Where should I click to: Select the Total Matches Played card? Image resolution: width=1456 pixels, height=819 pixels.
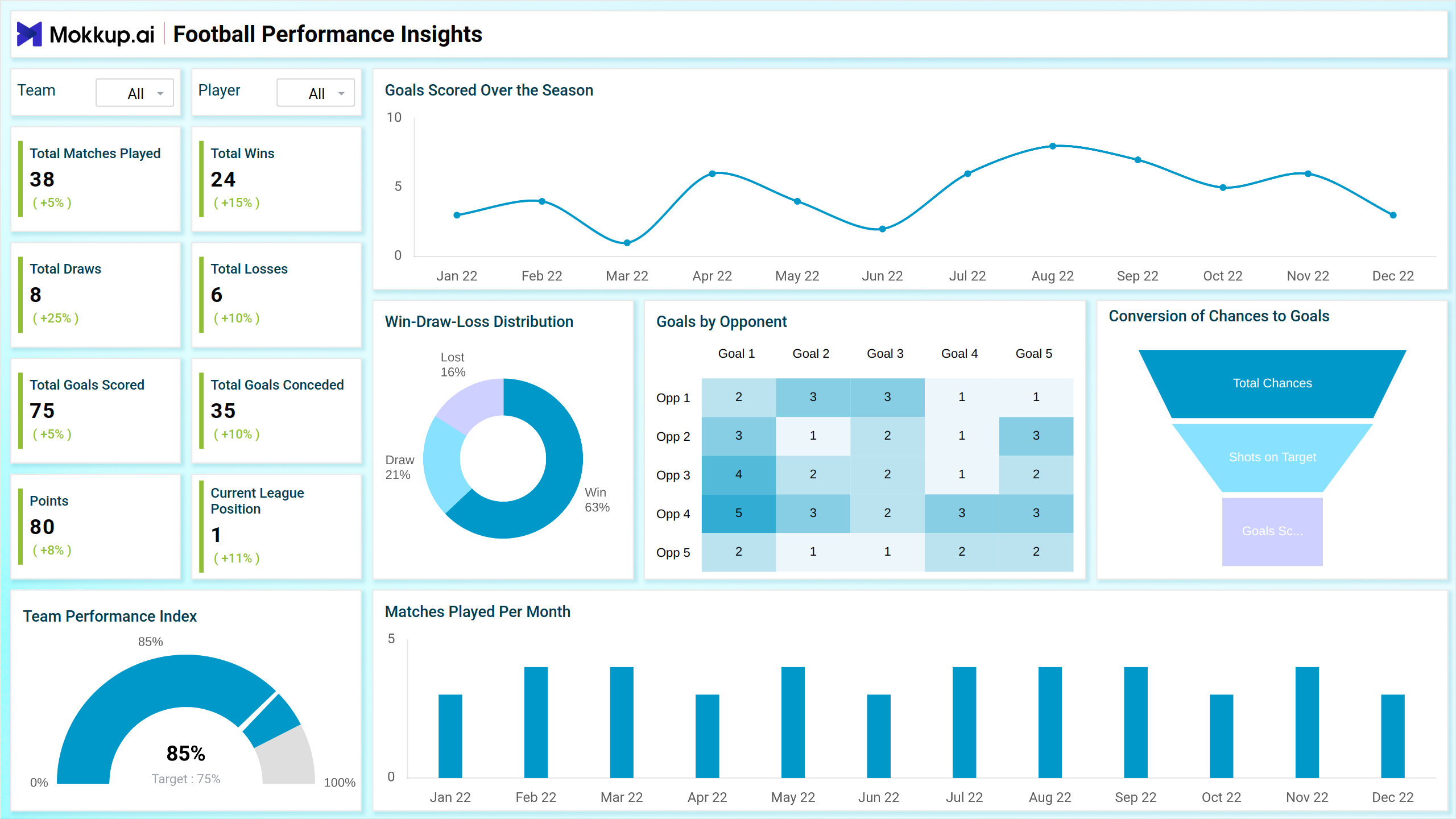tap(96, 179)
